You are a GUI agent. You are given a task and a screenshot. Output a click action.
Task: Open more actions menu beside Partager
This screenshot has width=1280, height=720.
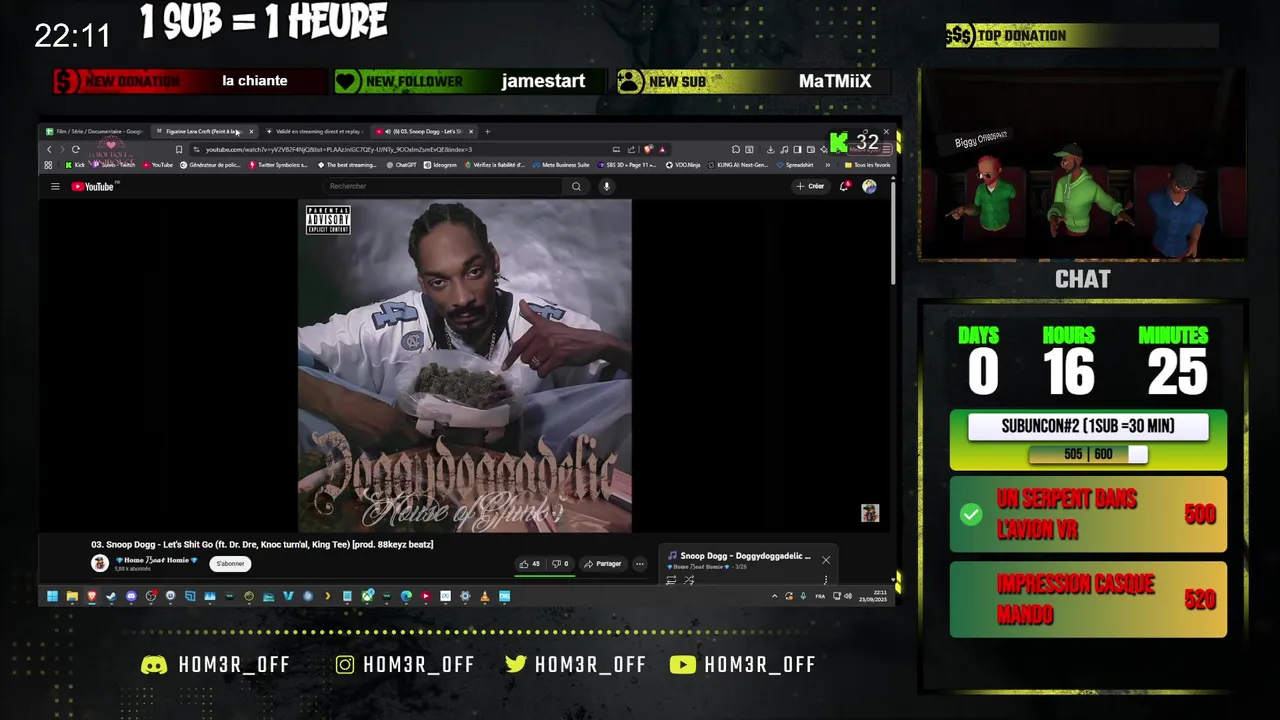640,564
